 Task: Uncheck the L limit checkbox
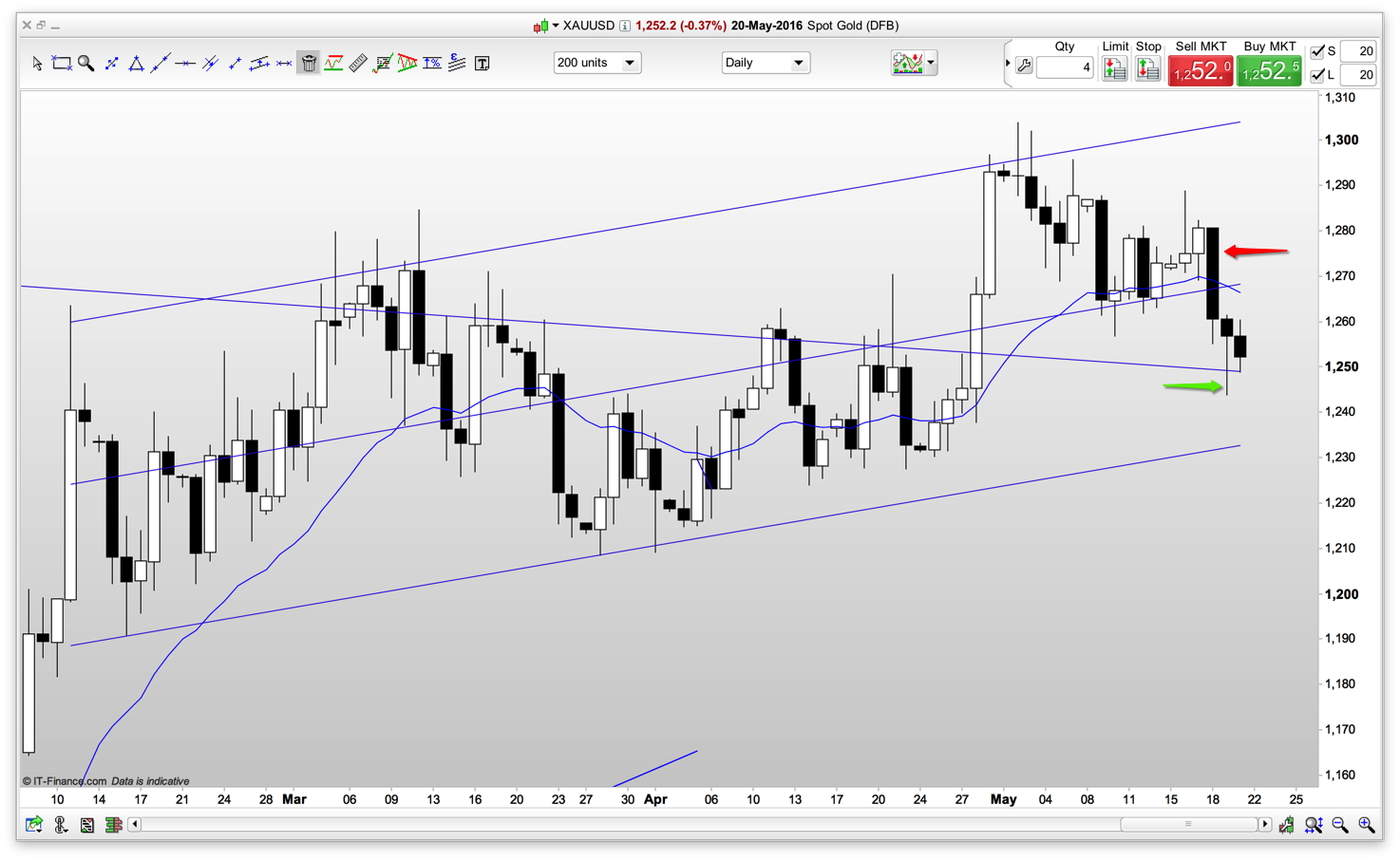tap(1317, 75)
